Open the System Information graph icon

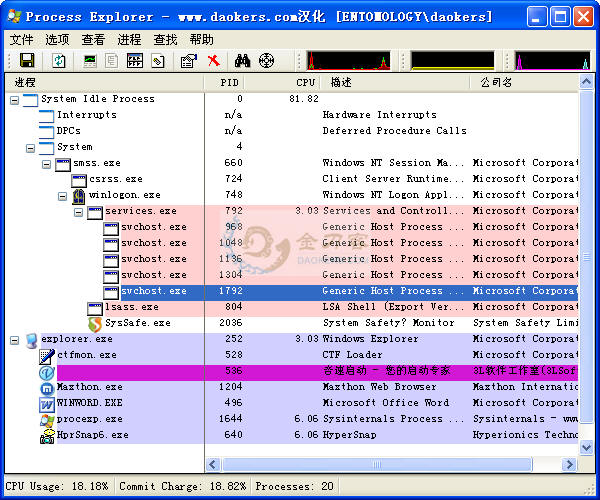point(90,60)
